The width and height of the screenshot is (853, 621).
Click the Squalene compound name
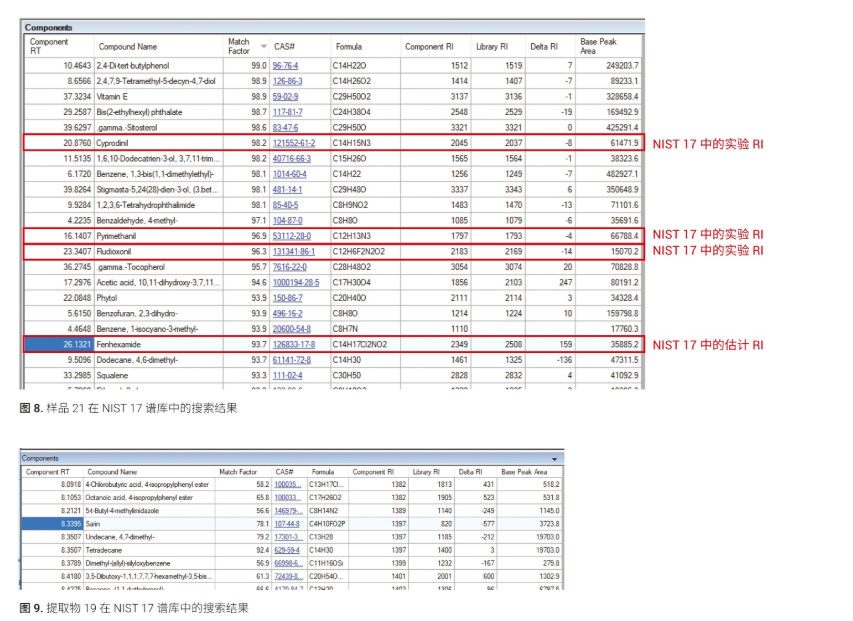(112, 376)
